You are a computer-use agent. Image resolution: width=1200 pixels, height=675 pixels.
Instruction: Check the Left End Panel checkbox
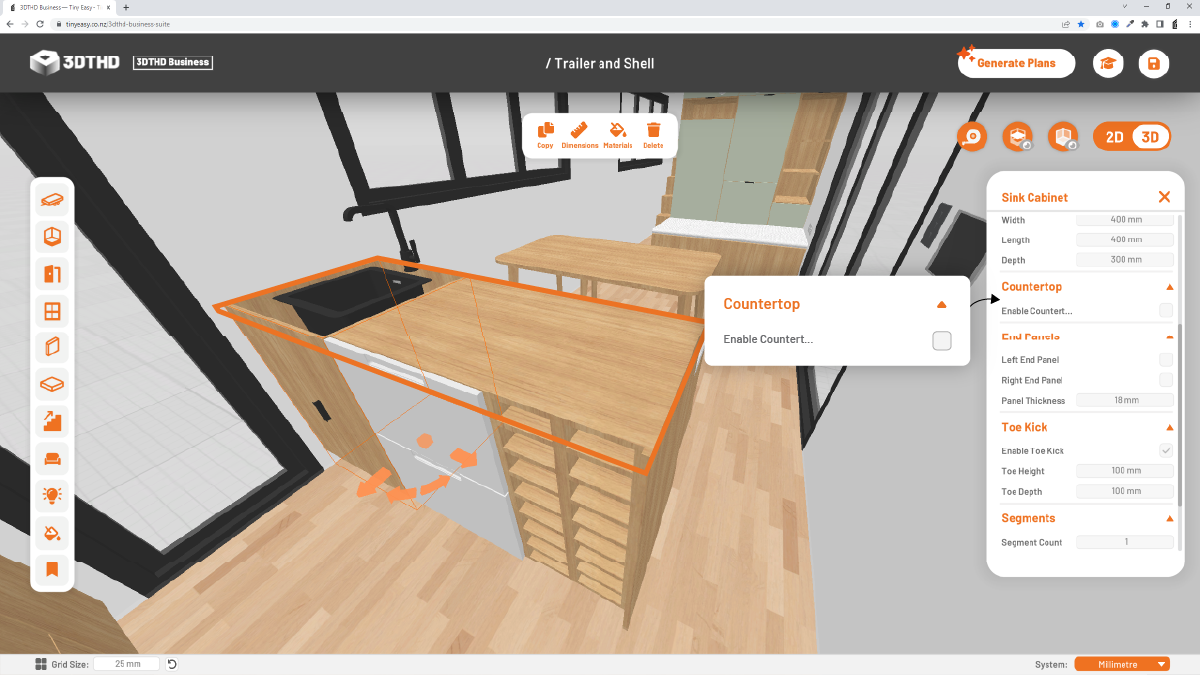coord(1166,360)
